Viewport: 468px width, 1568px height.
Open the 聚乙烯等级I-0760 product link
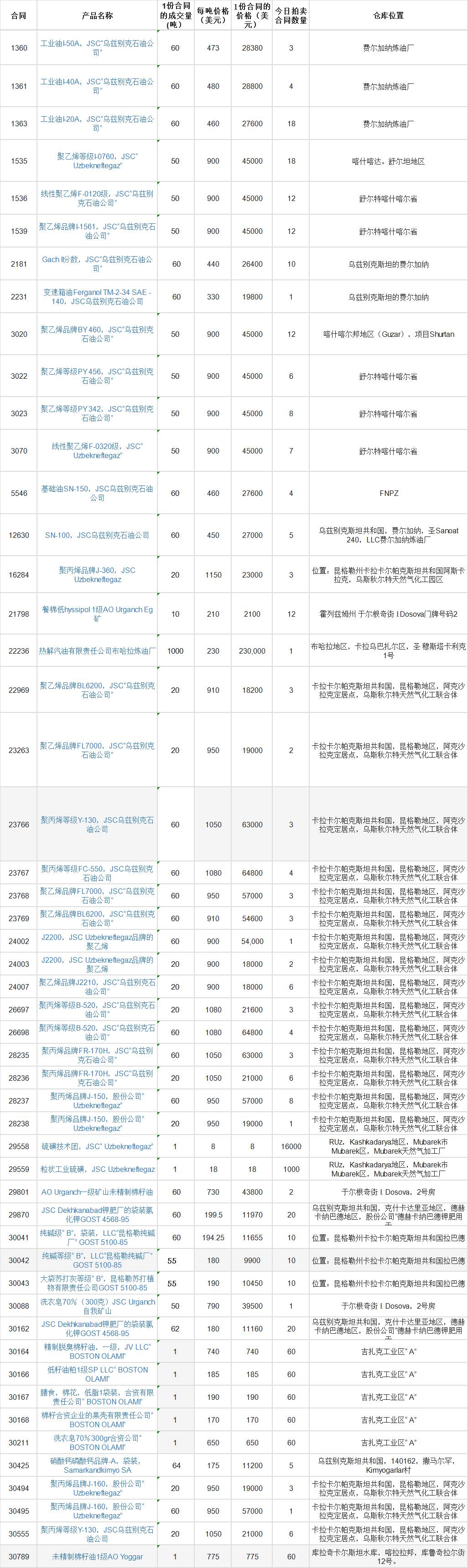[x=97, y=161]
